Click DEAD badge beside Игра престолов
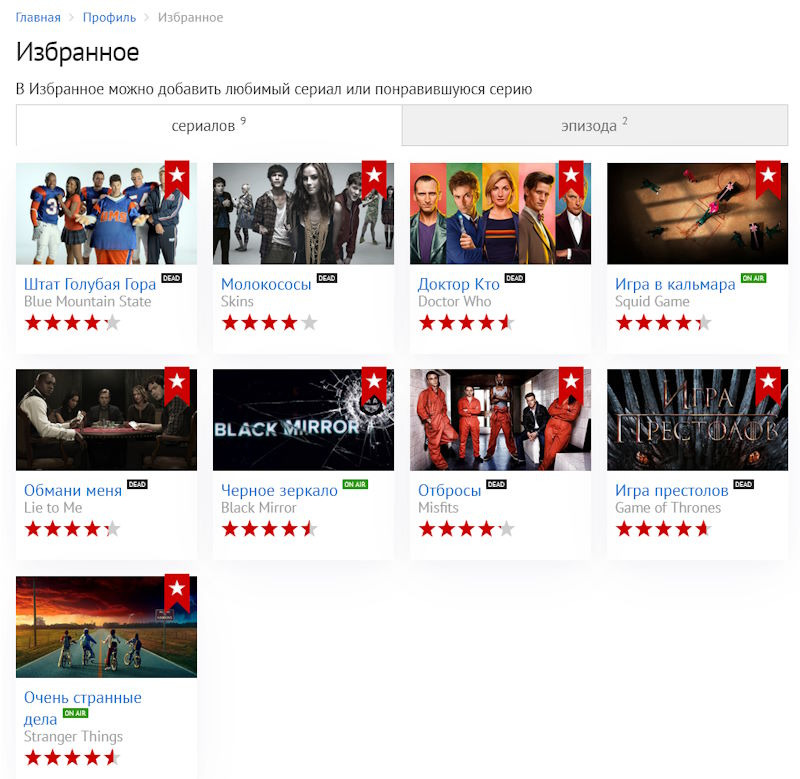Screen dimensions: 800x779 pyautogui.click(x=743, y=484)
